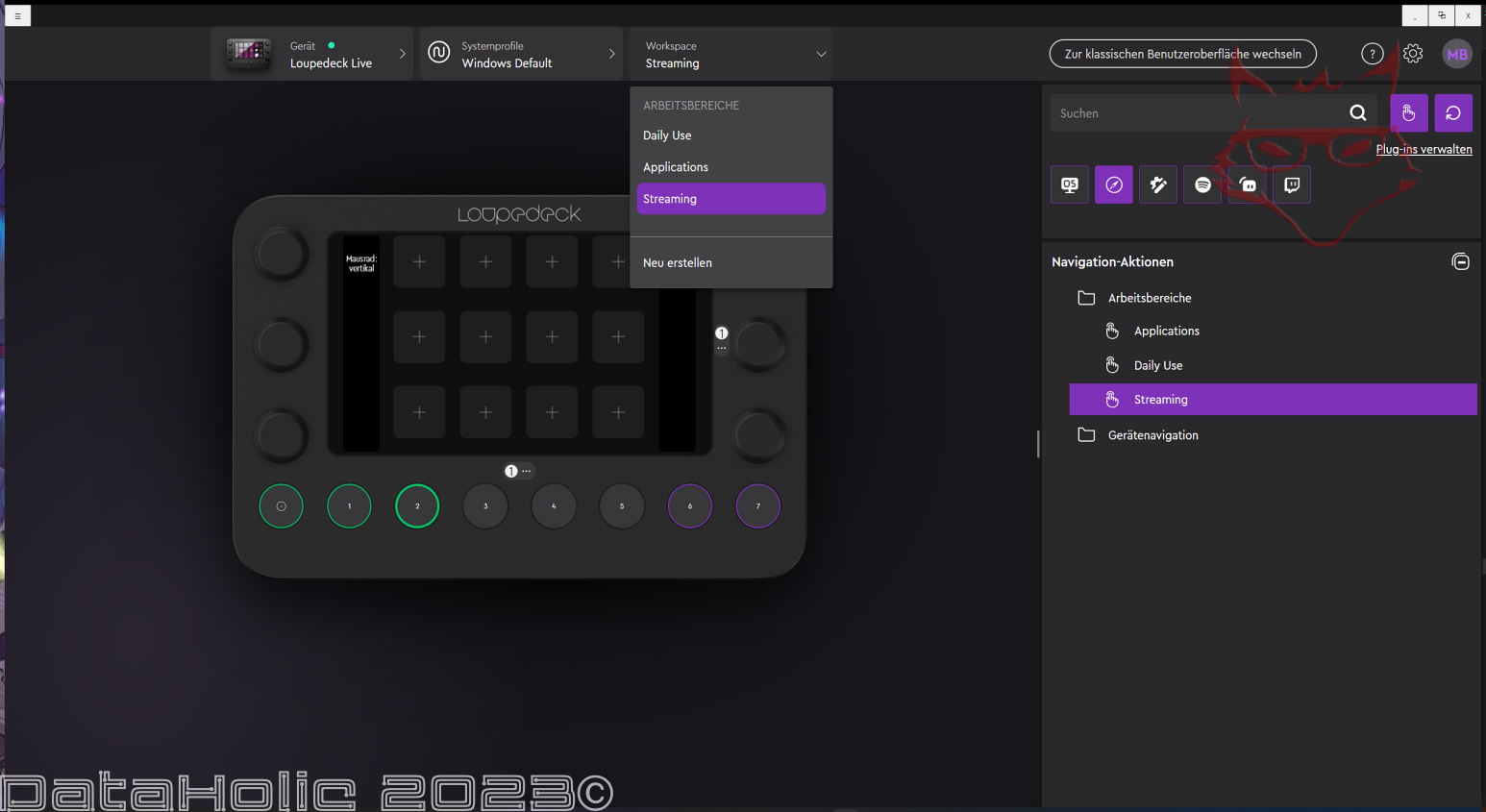Select the middle-left rotary dial

point(281,344)
